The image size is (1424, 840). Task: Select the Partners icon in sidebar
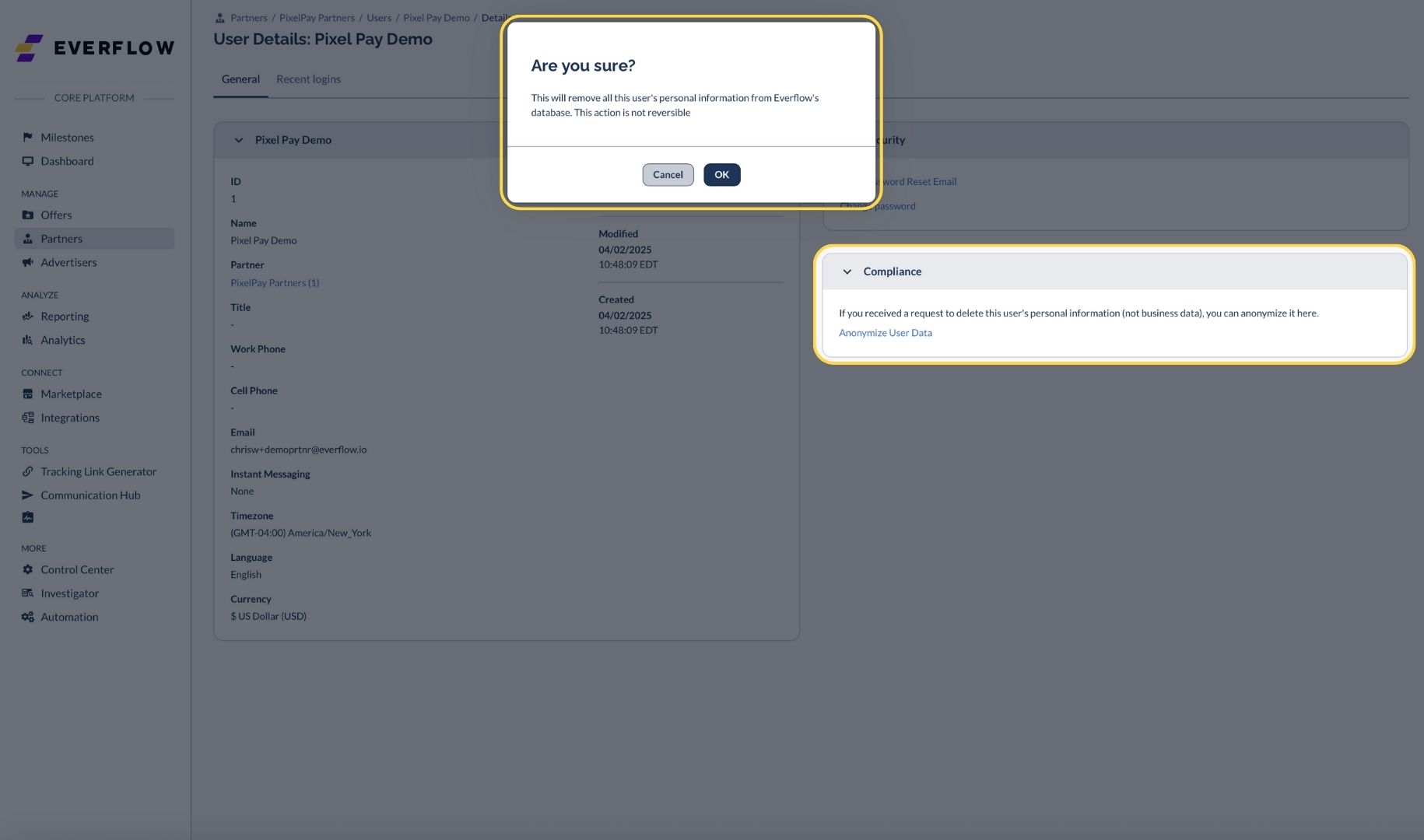pos(27,239)
